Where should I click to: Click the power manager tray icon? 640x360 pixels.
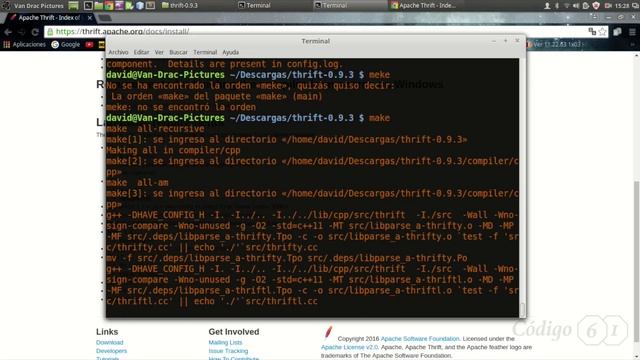pos(586,5)
